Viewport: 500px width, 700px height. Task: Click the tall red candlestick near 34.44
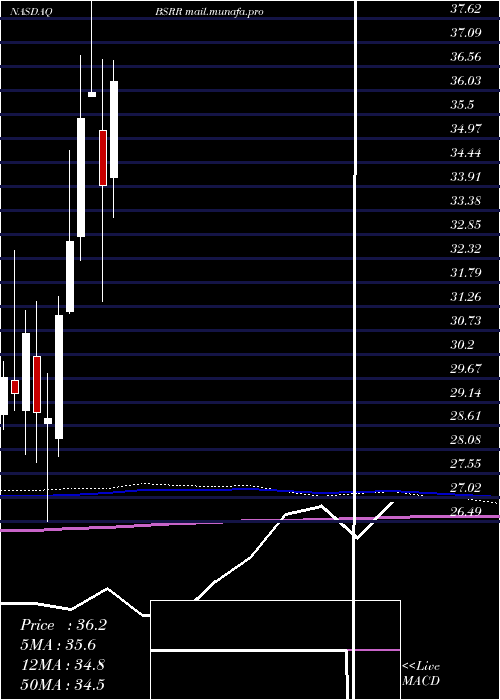(x=103, y=158)
